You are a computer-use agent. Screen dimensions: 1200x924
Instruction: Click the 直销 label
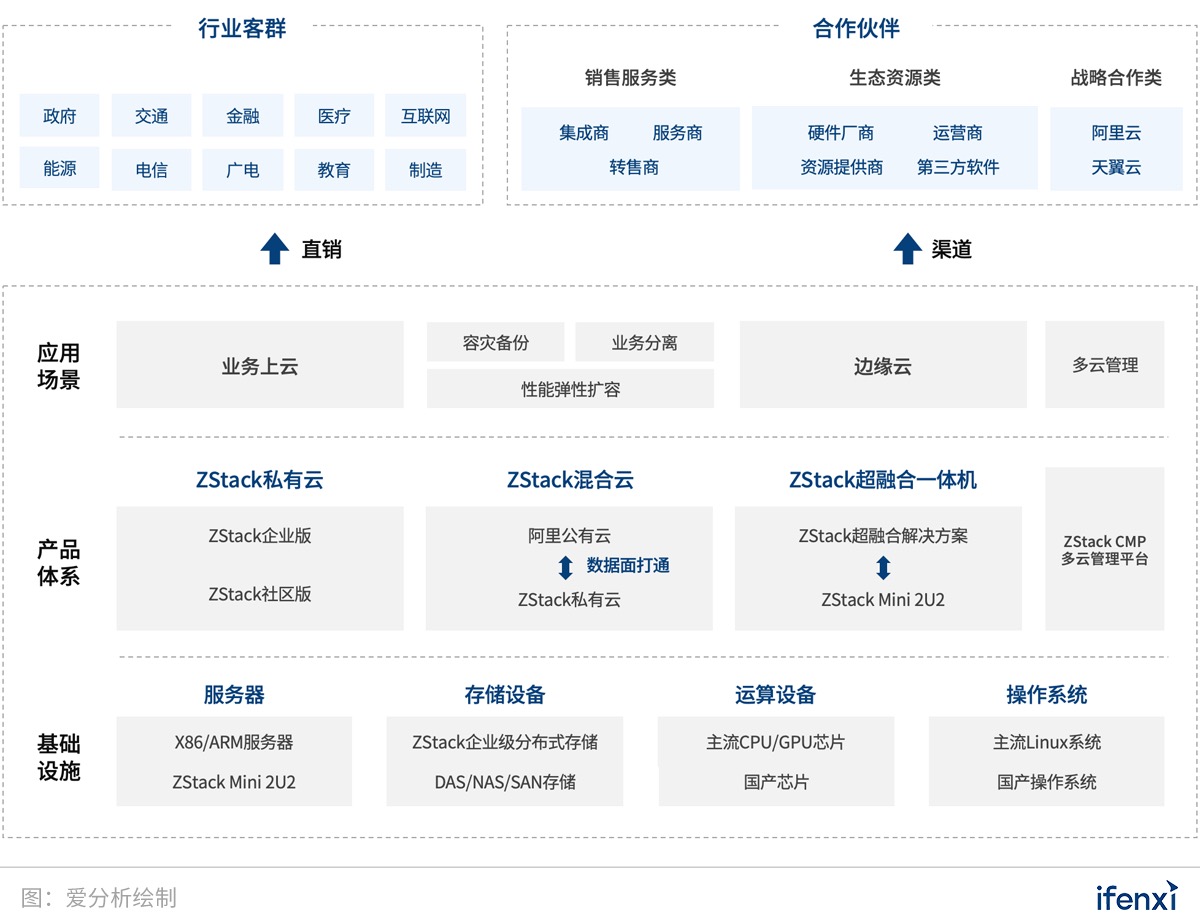(x=321, y=249)
